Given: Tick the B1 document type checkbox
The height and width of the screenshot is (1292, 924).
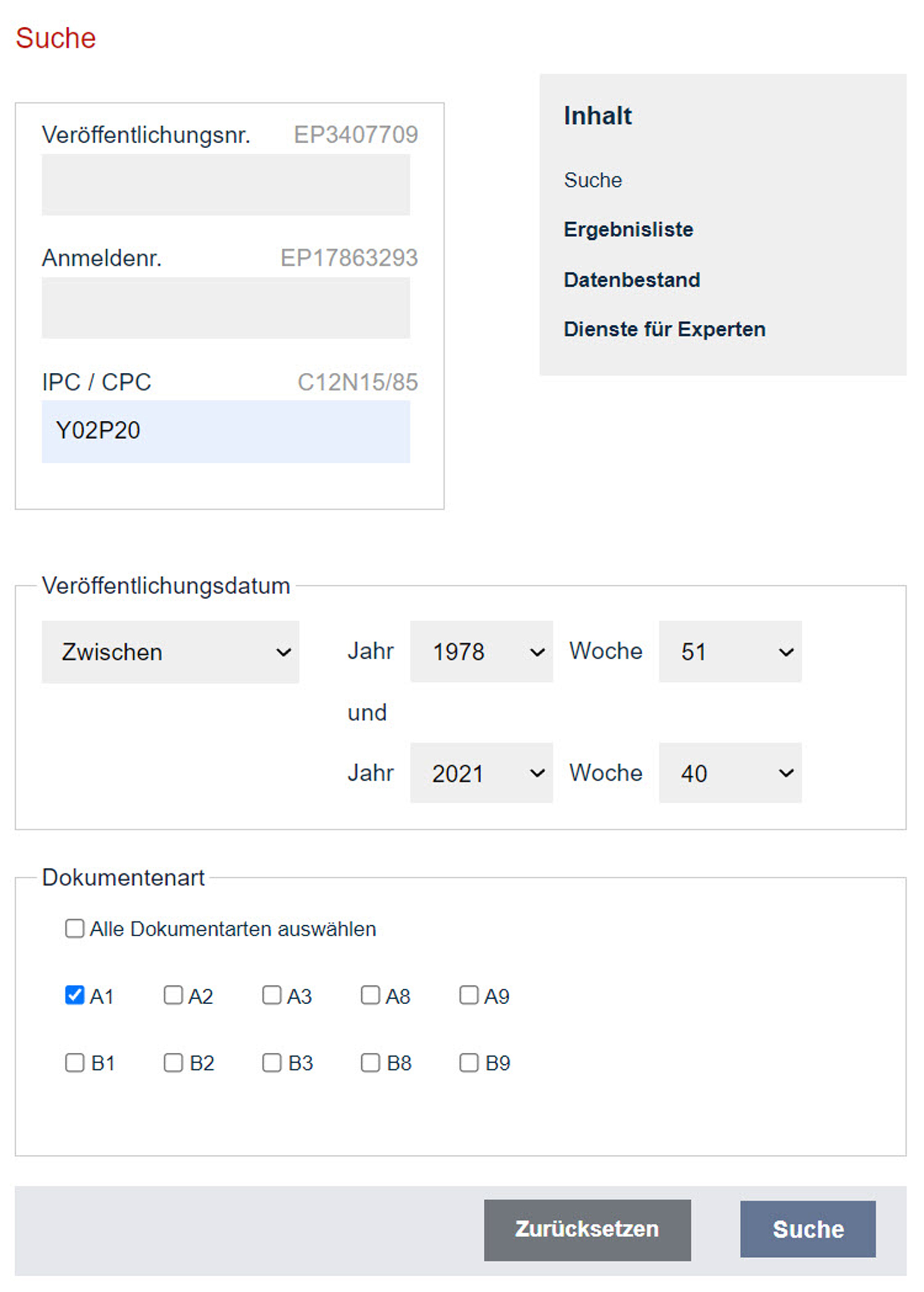Looking at the screenshot, I should point(74,1062).
